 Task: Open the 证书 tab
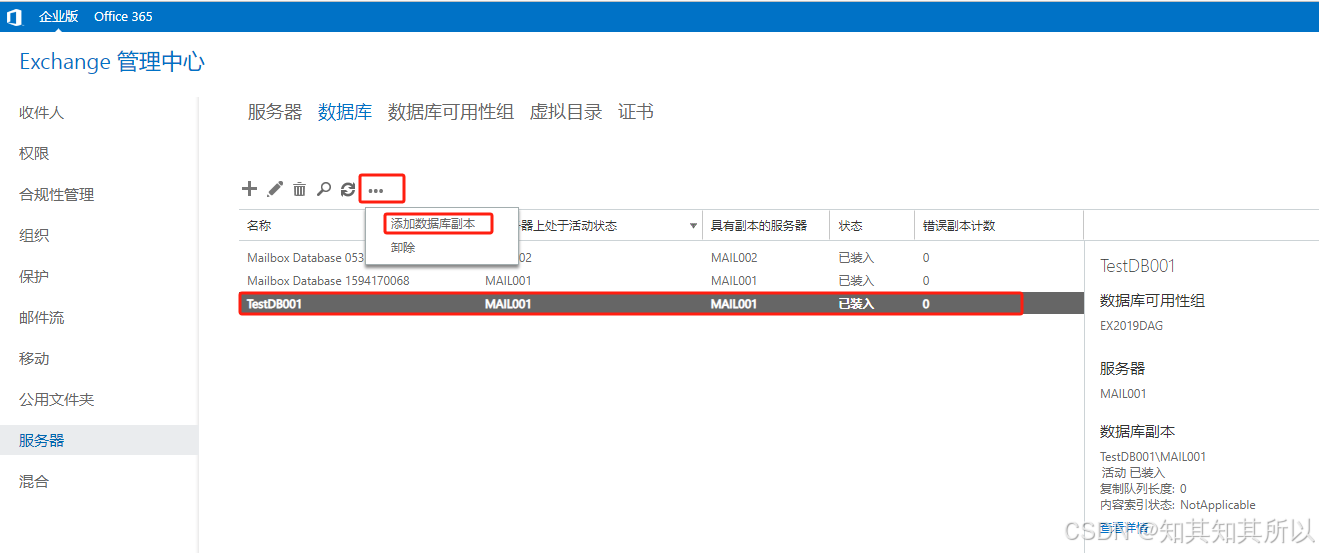[x=636, y=112]
